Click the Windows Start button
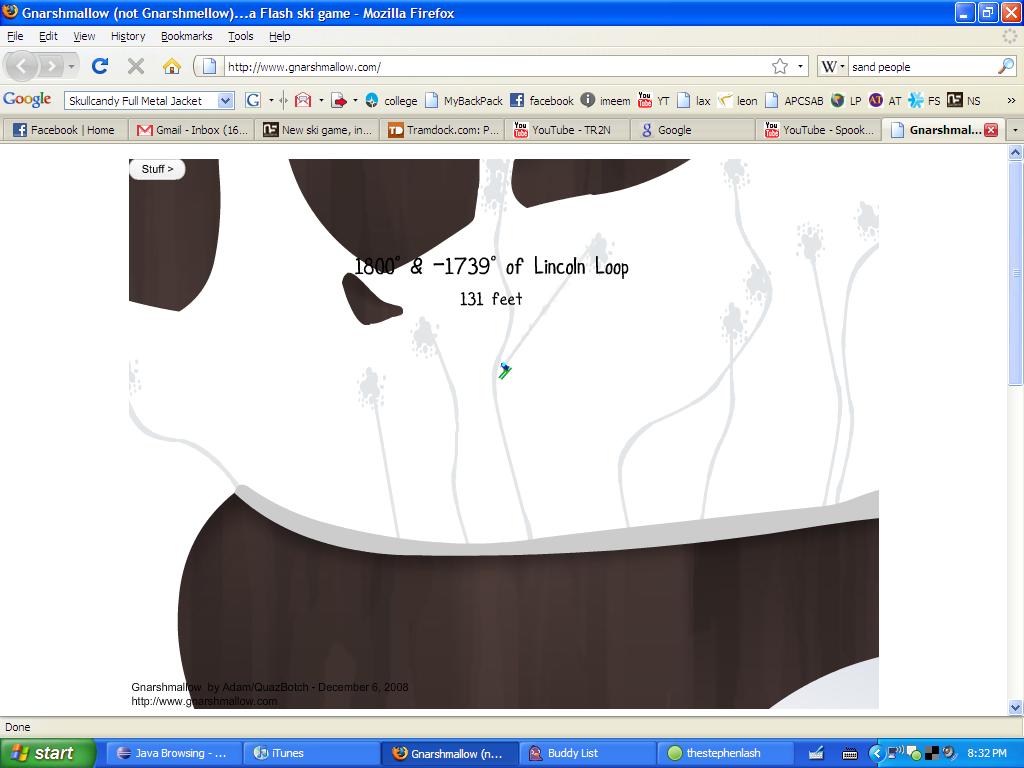This screenshot has width=1024, height=768. (x=47, y=753)
